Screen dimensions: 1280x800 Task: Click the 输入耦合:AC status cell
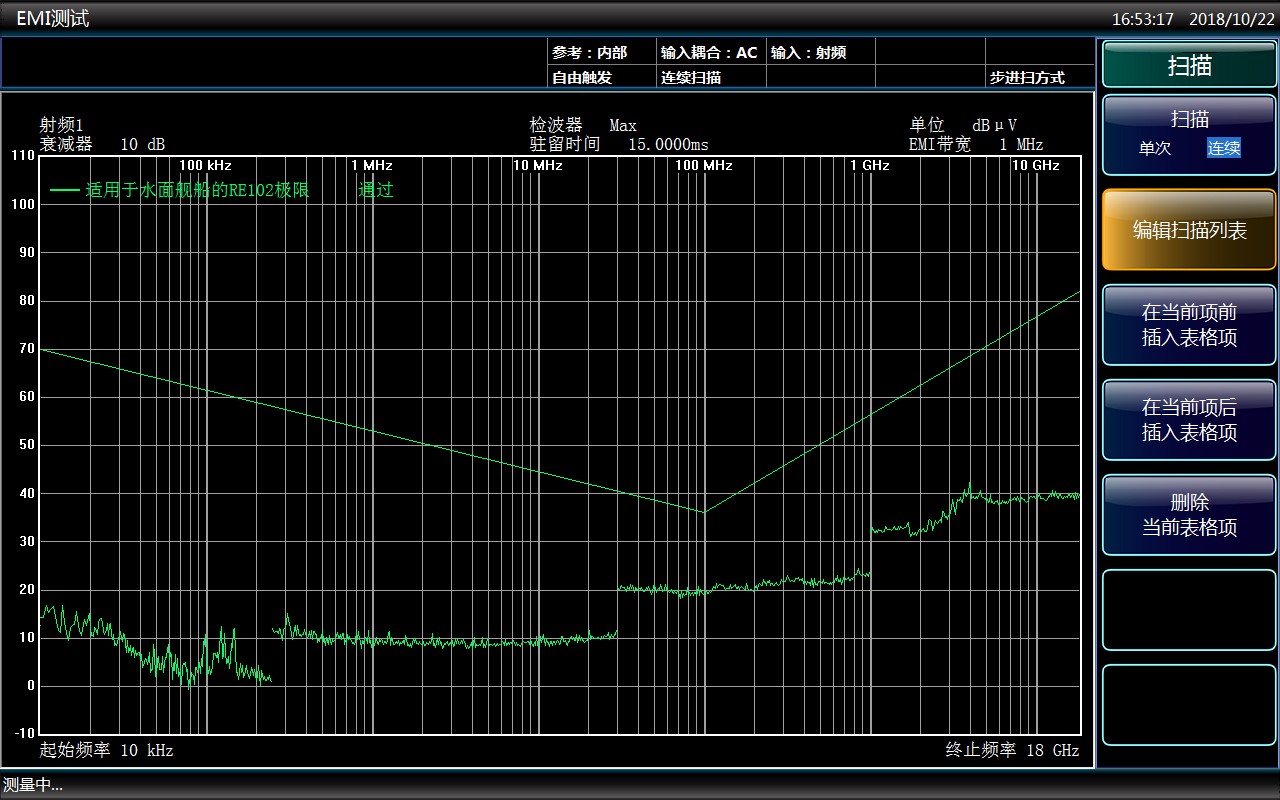[709, 53]
